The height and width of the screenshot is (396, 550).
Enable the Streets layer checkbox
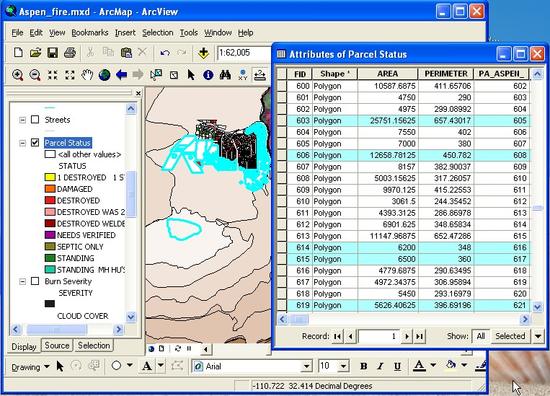click(x=35, y=120)
